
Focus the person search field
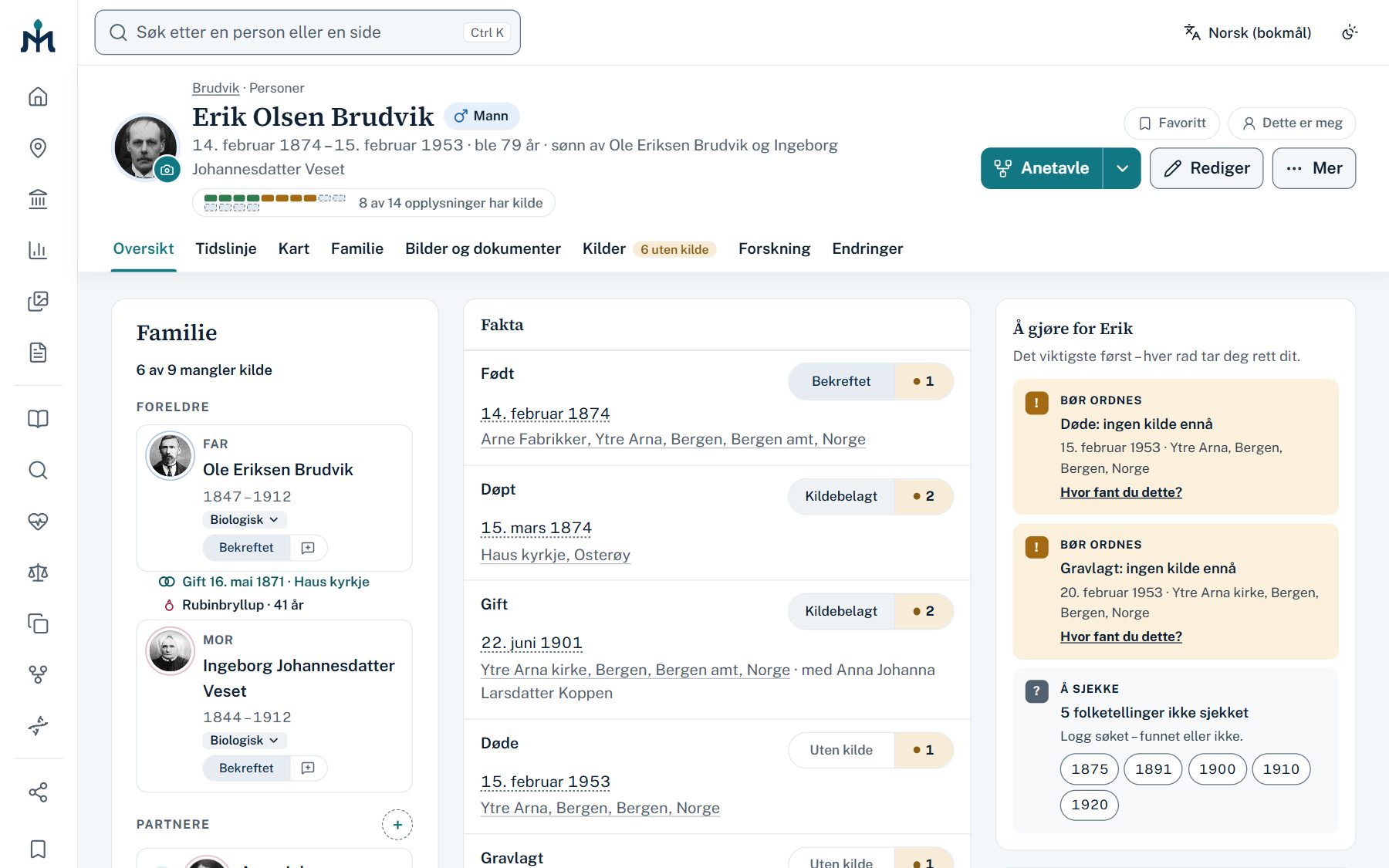pyautogui.click(x=307, y=32)
